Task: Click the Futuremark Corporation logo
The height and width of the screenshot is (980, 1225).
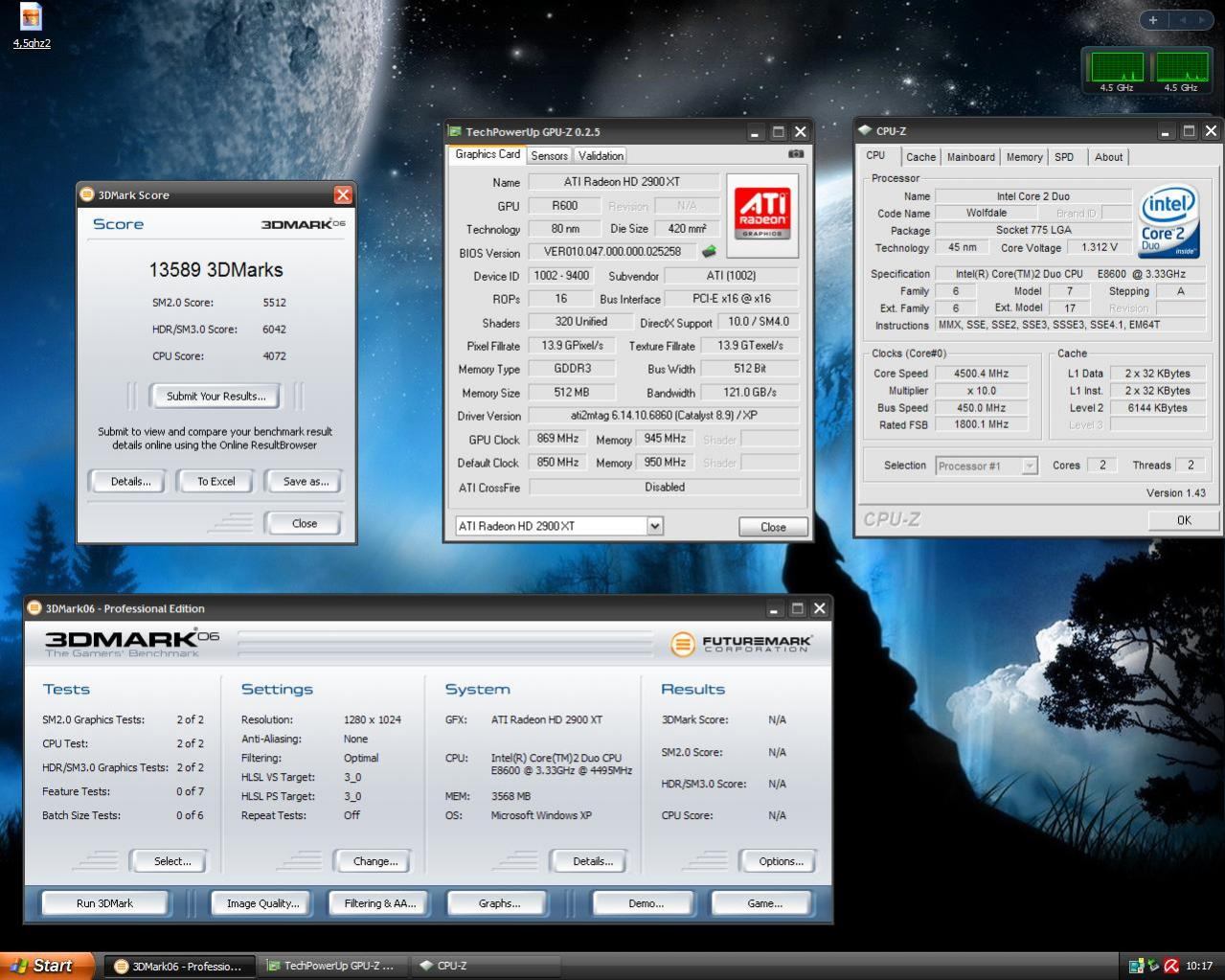Action: pyautogui.click(x=741, y=644)
